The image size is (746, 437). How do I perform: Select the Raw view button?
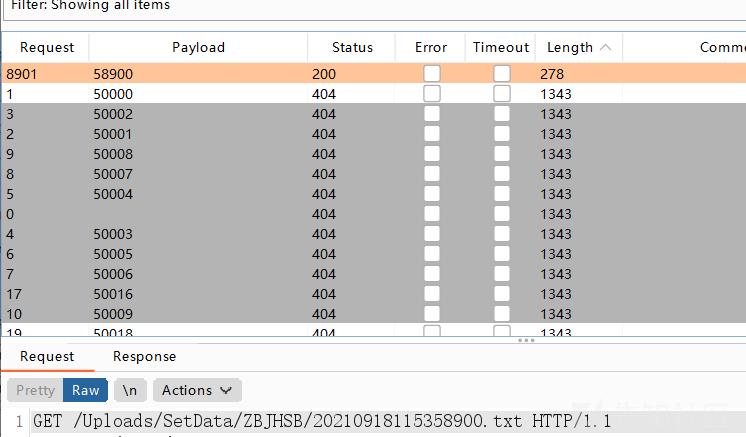point(85,390)
